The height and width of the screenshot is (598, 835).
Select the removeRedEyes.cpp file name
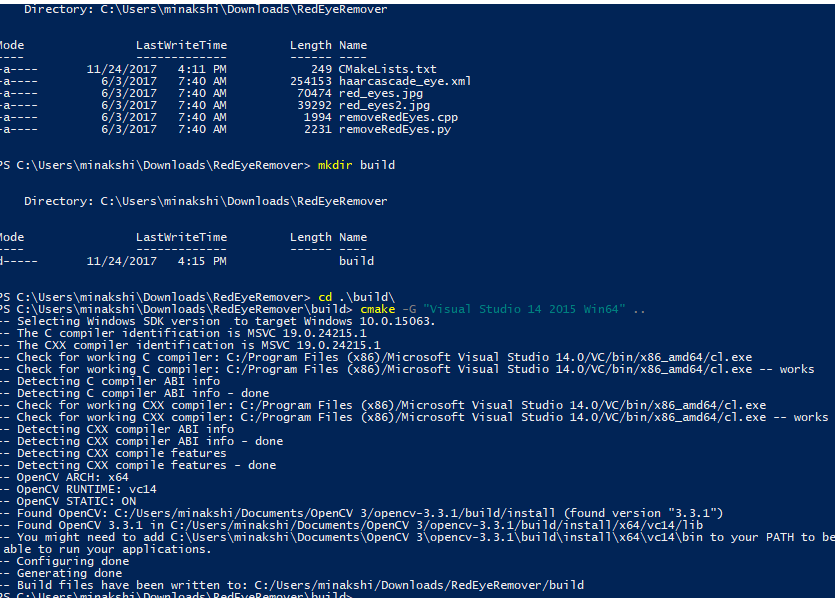pyautogui.click(x=398, y=117)
